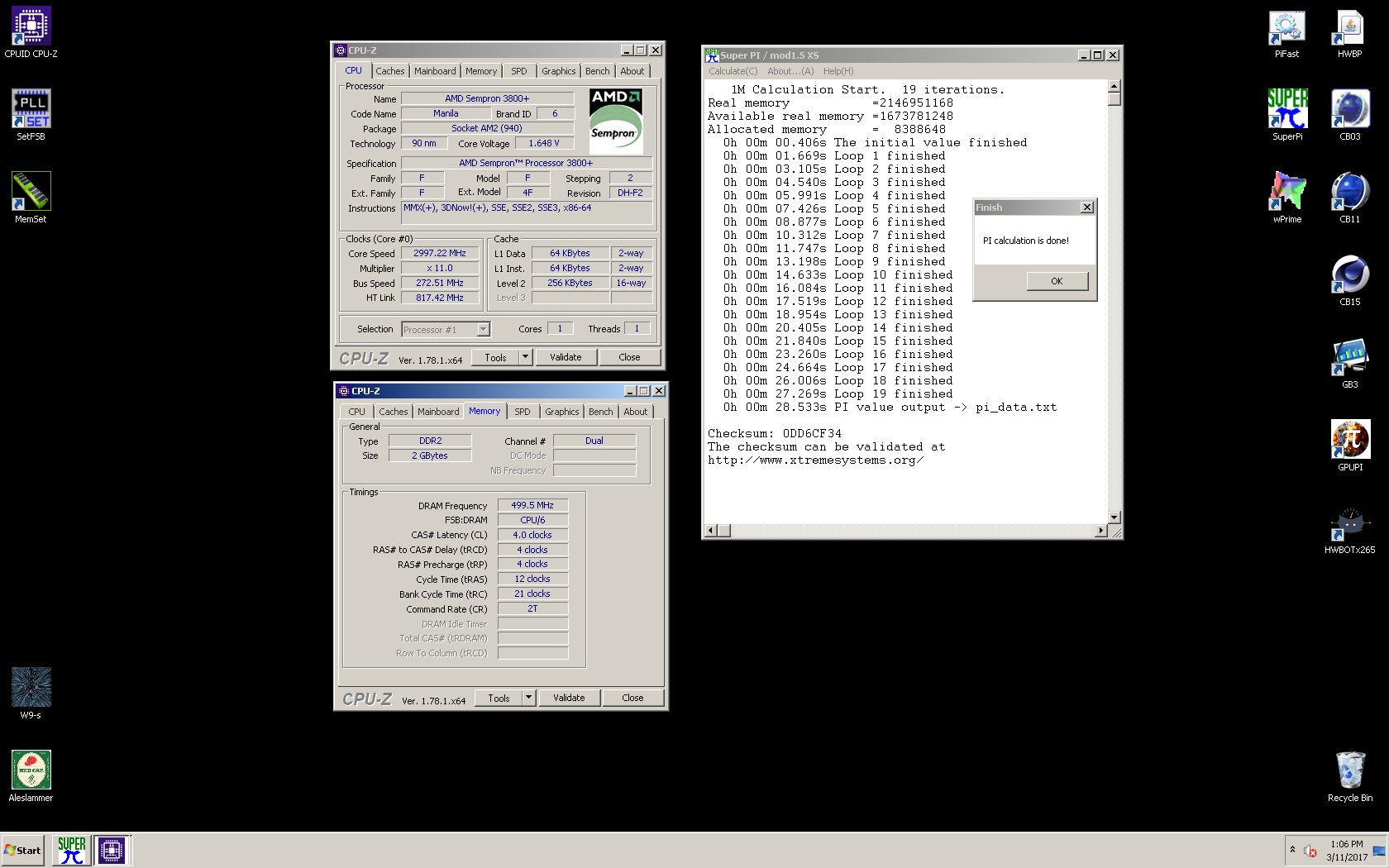Open the CB11 desktop shortcut
Viewport: 1389px width, 868px height.
[x=1349, y=198]
